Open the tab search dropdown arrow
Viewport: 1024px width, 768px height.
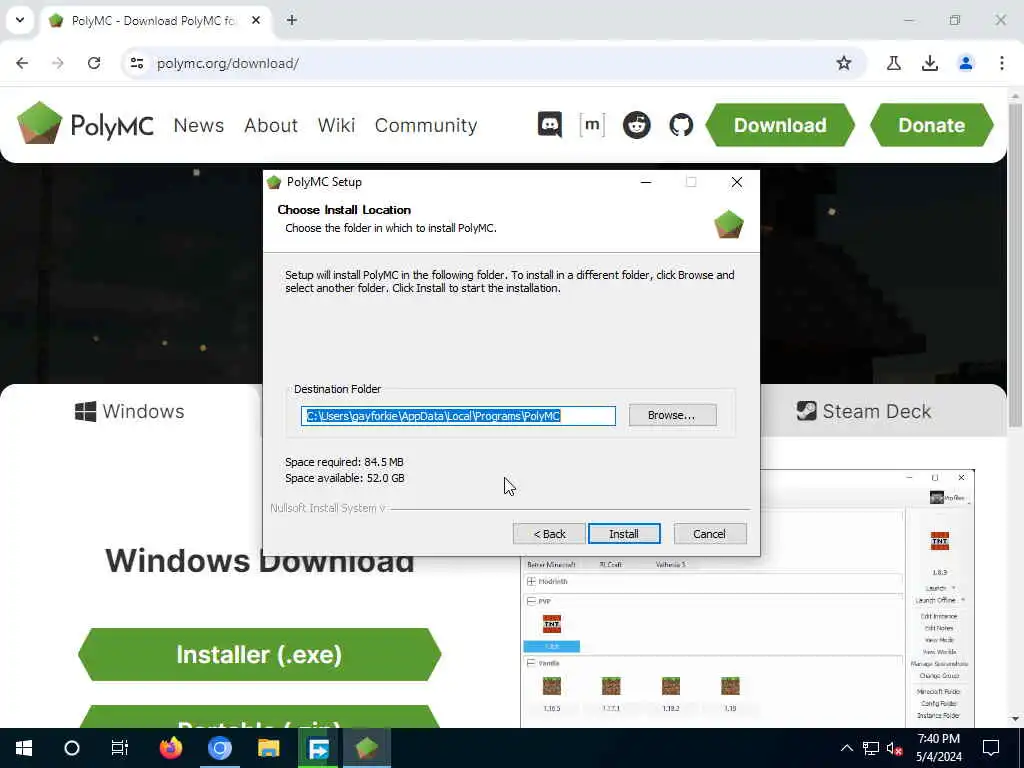coord(20,20)
